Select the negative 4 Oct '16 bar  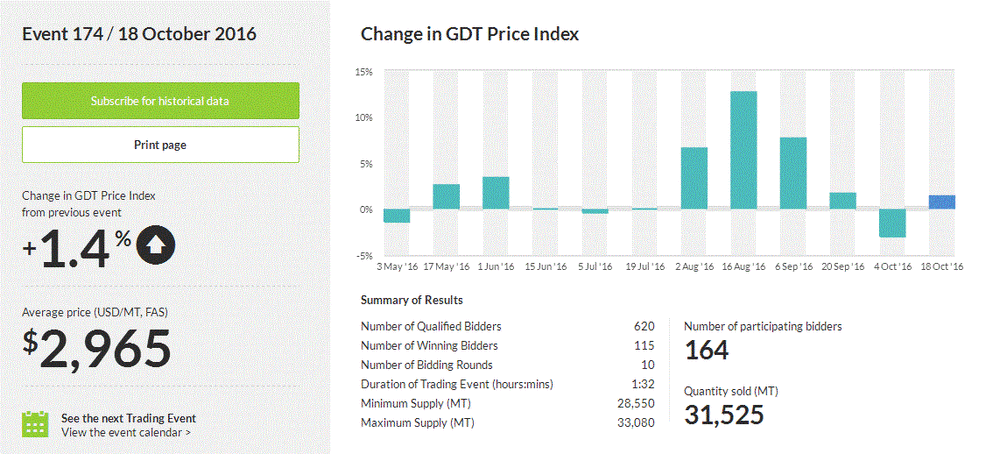892,223
